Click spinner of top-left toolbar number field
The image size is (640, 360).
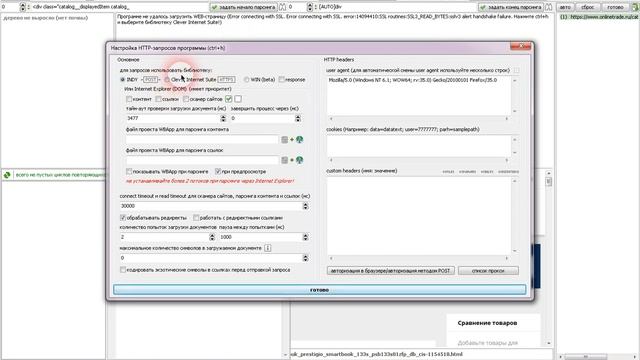pos(22,7)
